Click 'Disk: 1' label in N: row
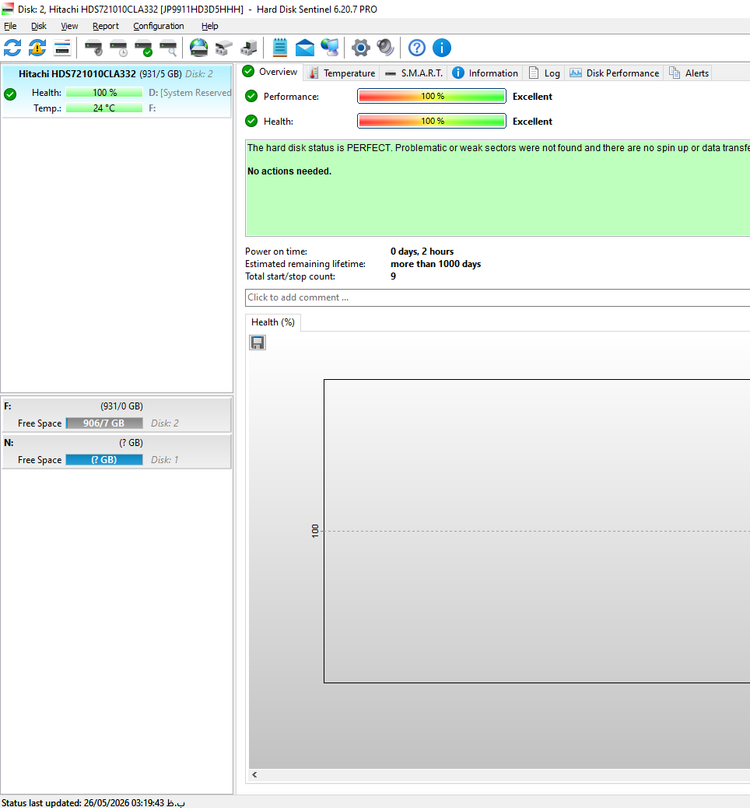The height and width of the screenshot is (808, 750). (x=164, y=460)
